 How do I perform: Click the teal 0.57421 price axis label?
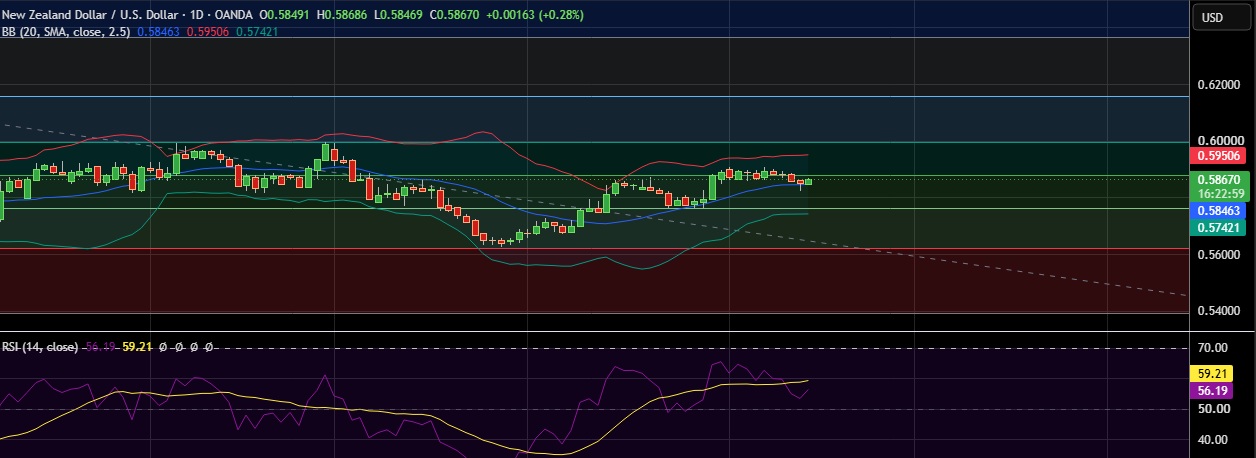tap(1219, 228)
